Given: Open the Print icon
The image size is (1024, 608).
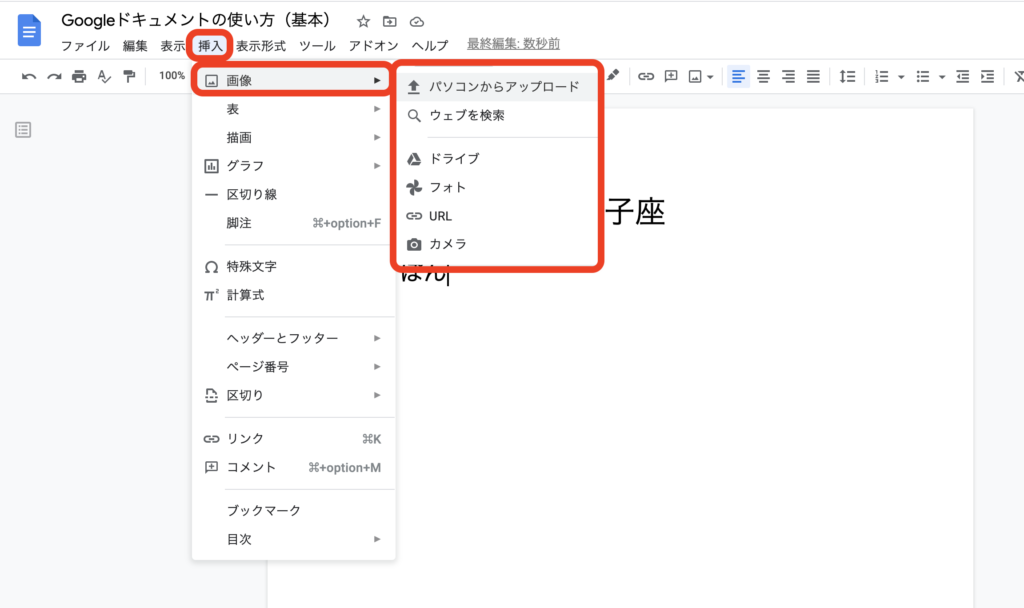Looking at the screenshot, I should [x=80, y=76].
